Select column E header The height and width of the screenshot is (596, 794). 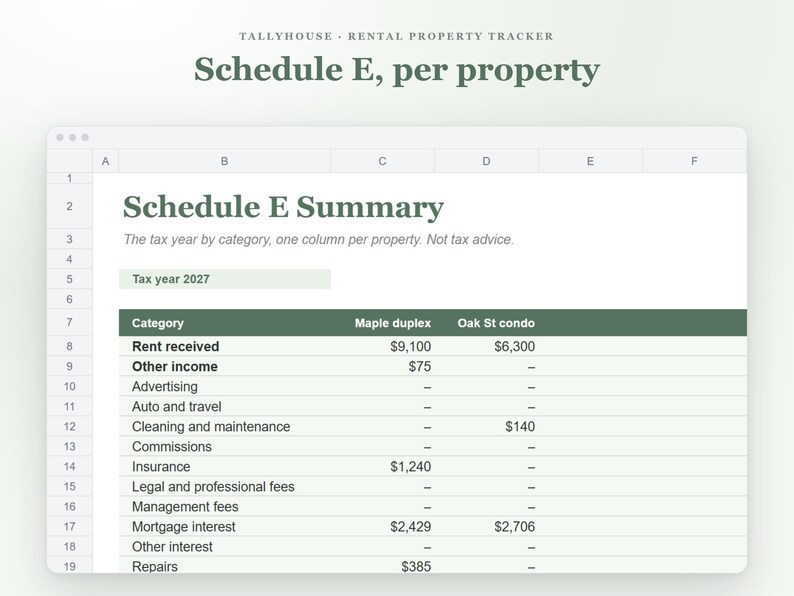[590, 161]
